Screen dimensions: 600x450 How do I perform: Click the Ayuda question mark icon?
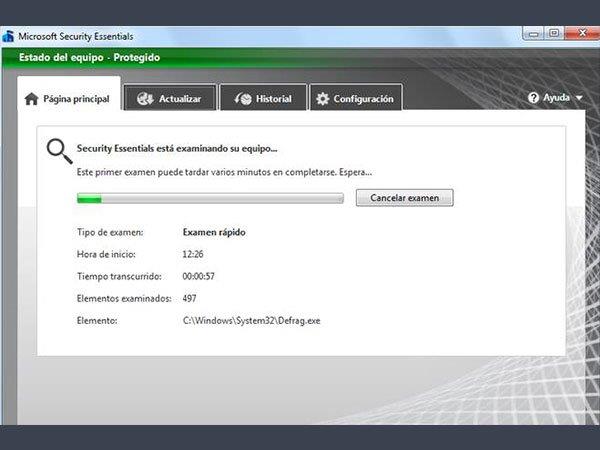point(533,98)
